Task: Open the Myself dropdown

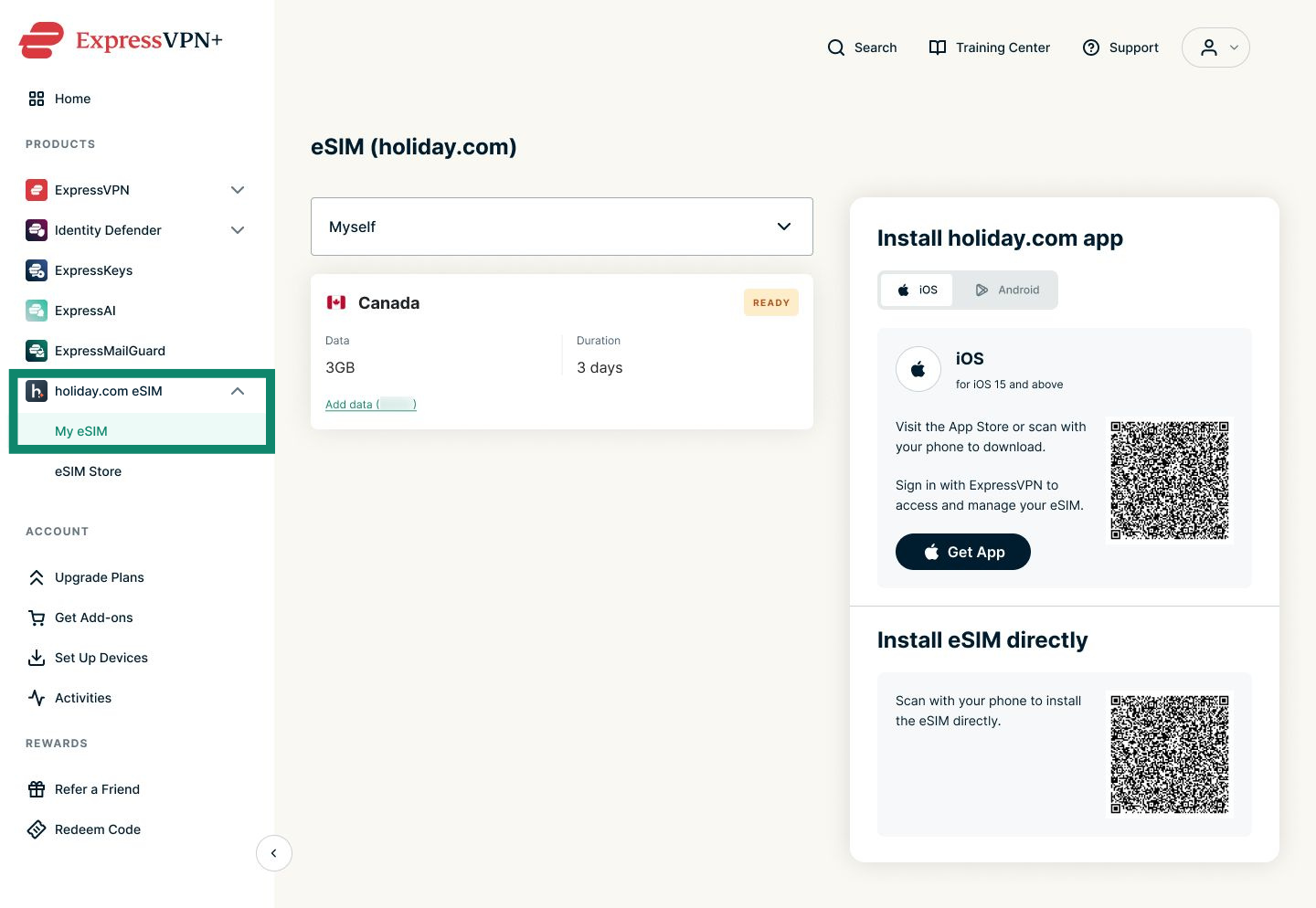Action: pyautogui.click(x=562, y=227)
